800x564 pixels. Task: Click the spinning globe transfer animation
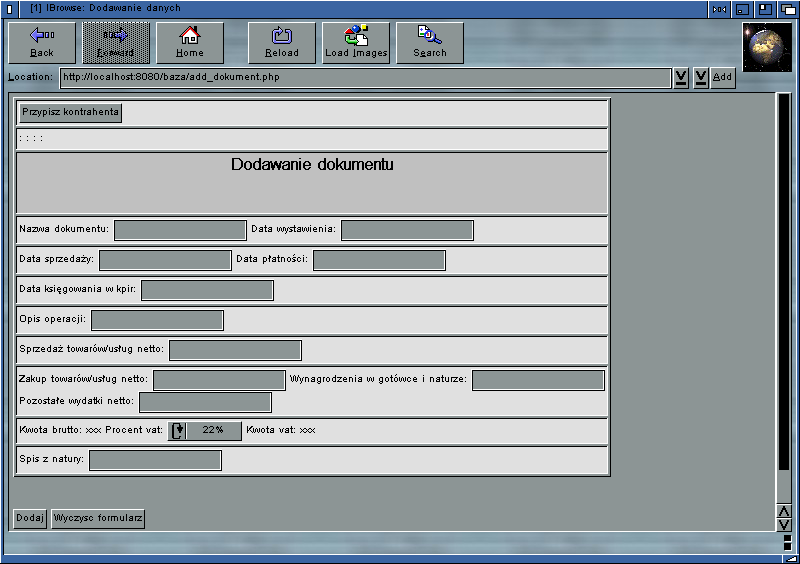point(767,47)
